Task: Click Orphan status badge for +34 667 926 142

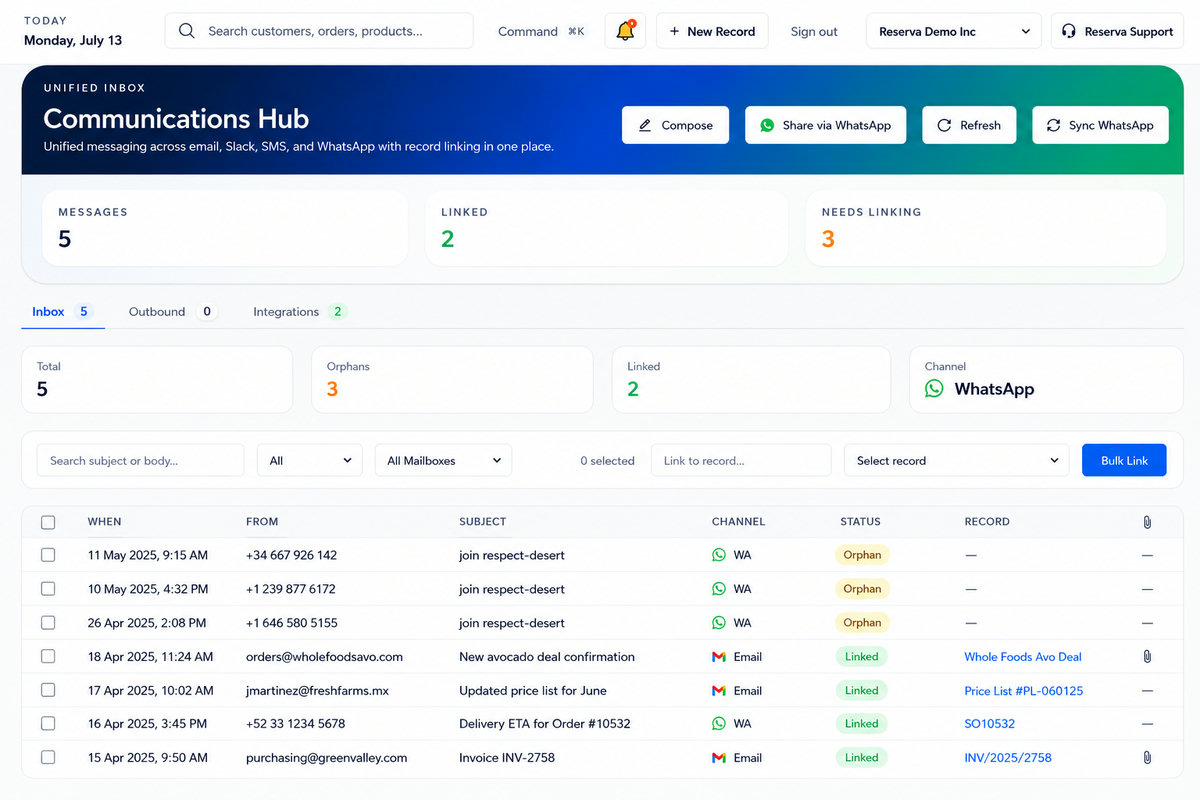Action: [x=862, y=555]
